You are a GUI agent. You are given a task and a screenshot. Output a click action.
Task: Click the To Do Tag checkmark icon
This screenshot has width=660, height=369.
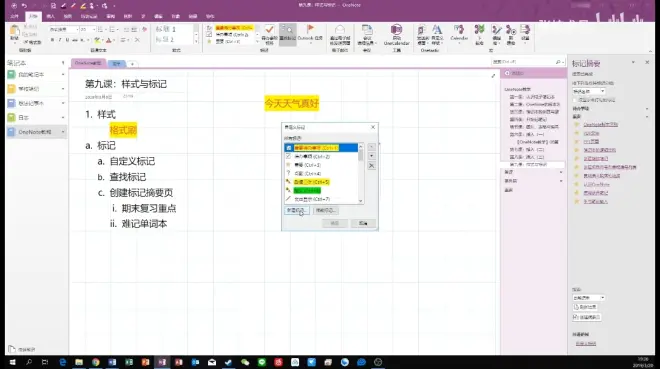269,34
